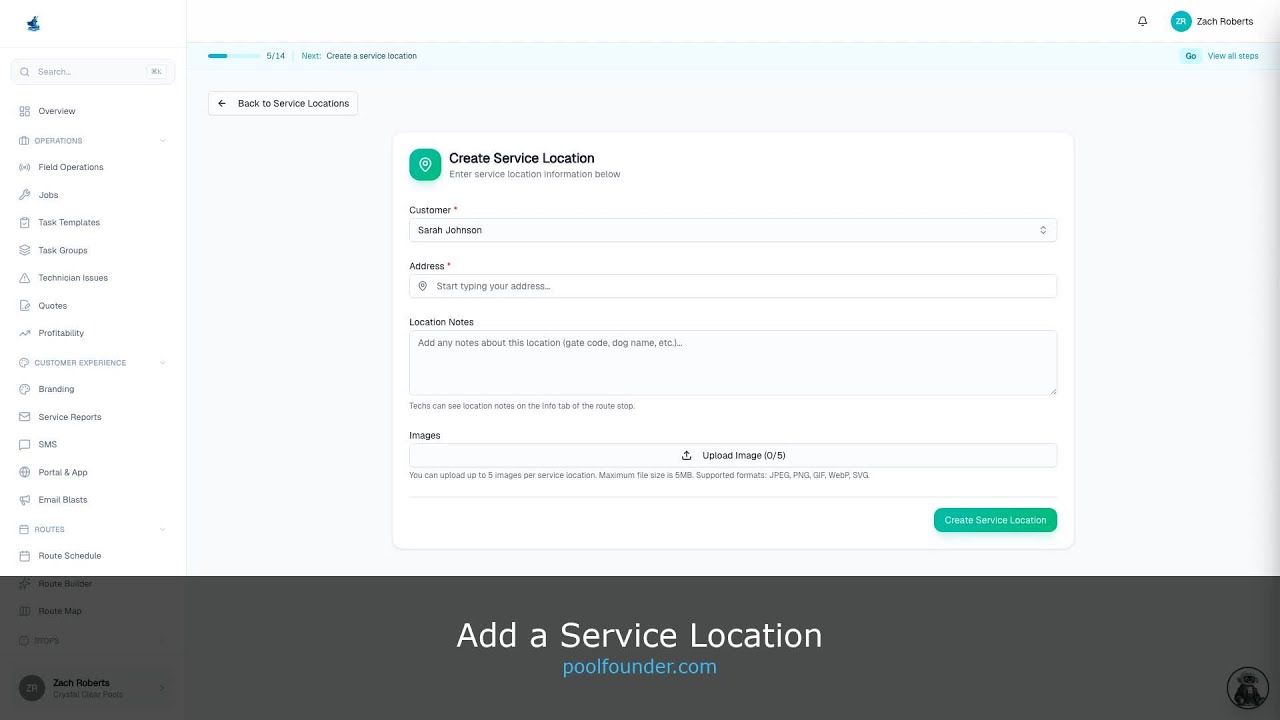The height and width of the screenshot is (720, 1280).
Task: Click the Task Templates clipboard icon
Action: pyautogui.click(x=25, y=222)
